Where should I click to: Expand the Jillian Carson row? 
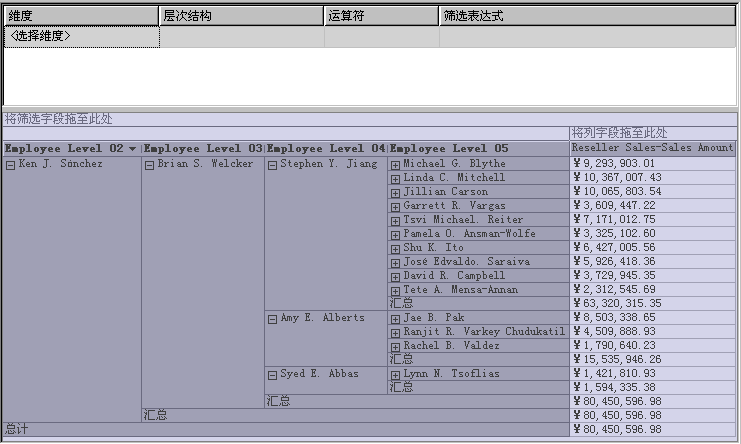[x=395, y=193]
